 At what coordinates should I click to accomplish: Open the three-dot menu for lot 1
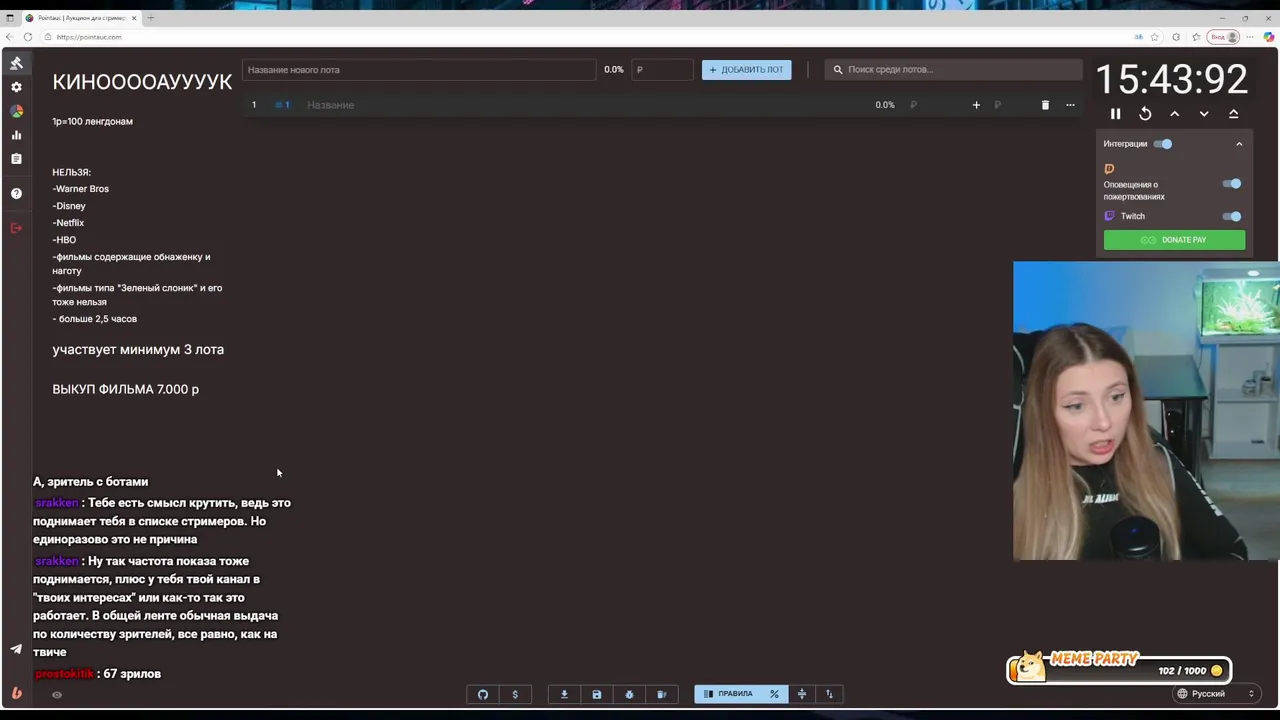pyautogui.click(x=1070, y=105)
